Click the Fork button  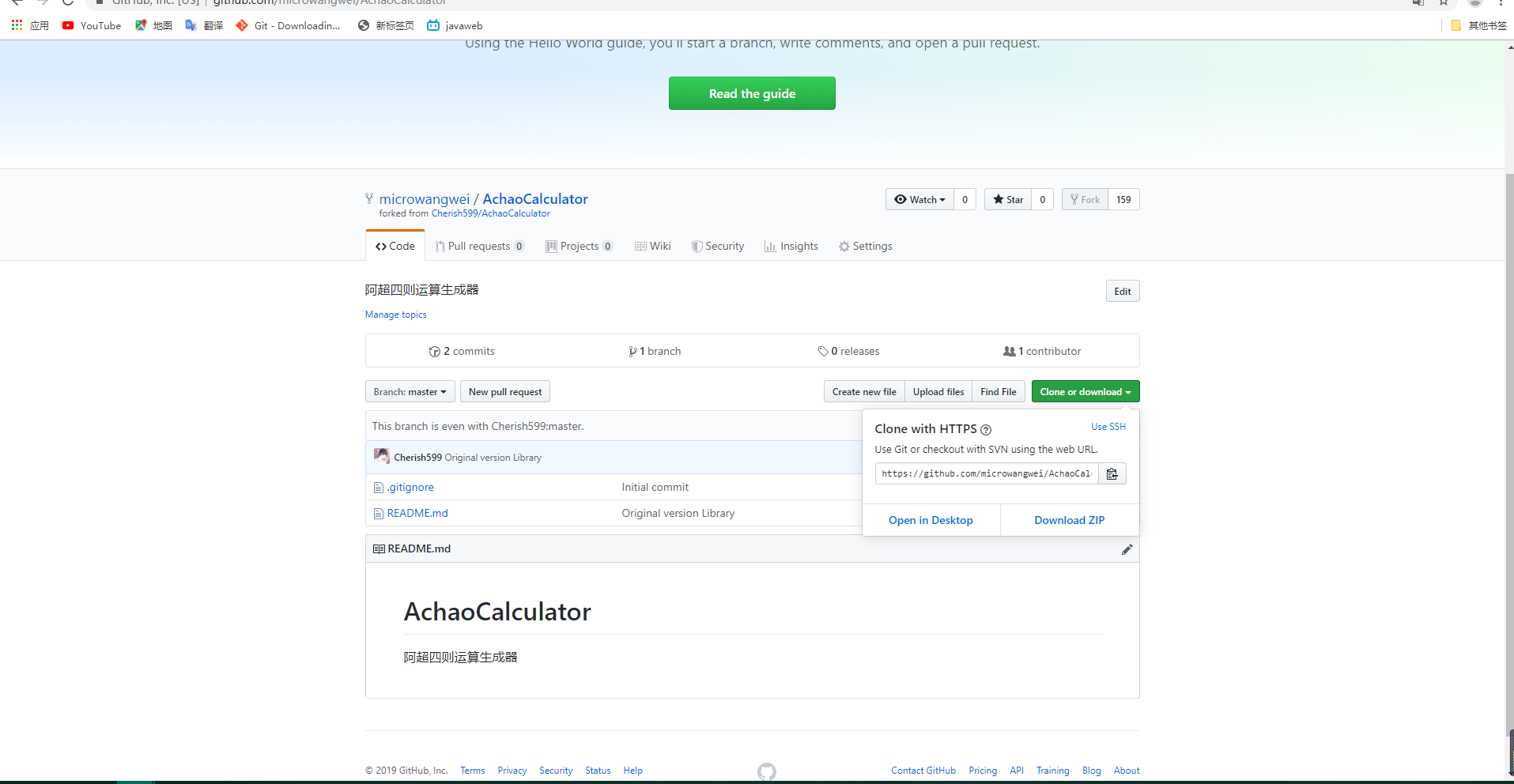[1085, 199]
